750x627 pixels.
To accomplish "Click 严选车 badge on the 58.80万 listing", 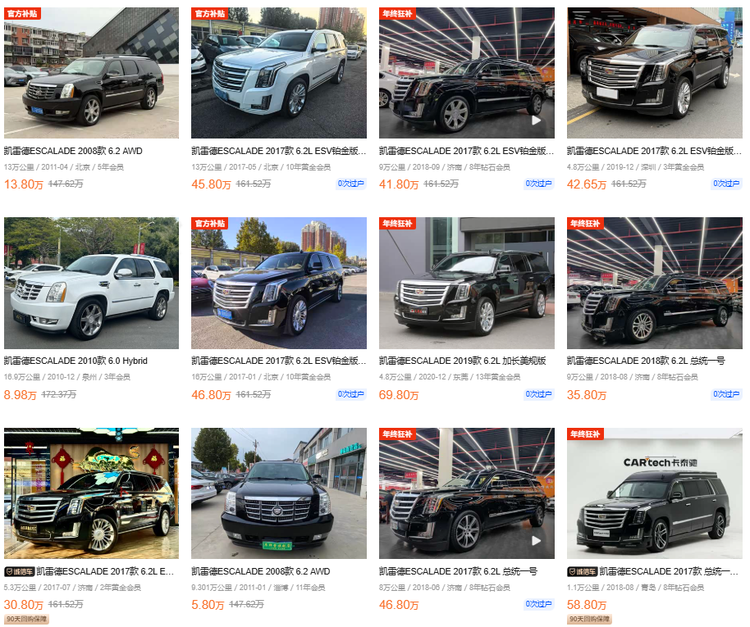I will click(582, 572).
